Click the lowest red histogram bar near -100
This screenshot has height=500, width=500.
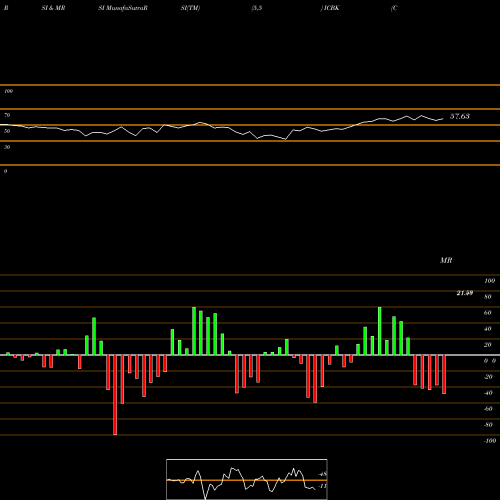click(x=115, y=395)
